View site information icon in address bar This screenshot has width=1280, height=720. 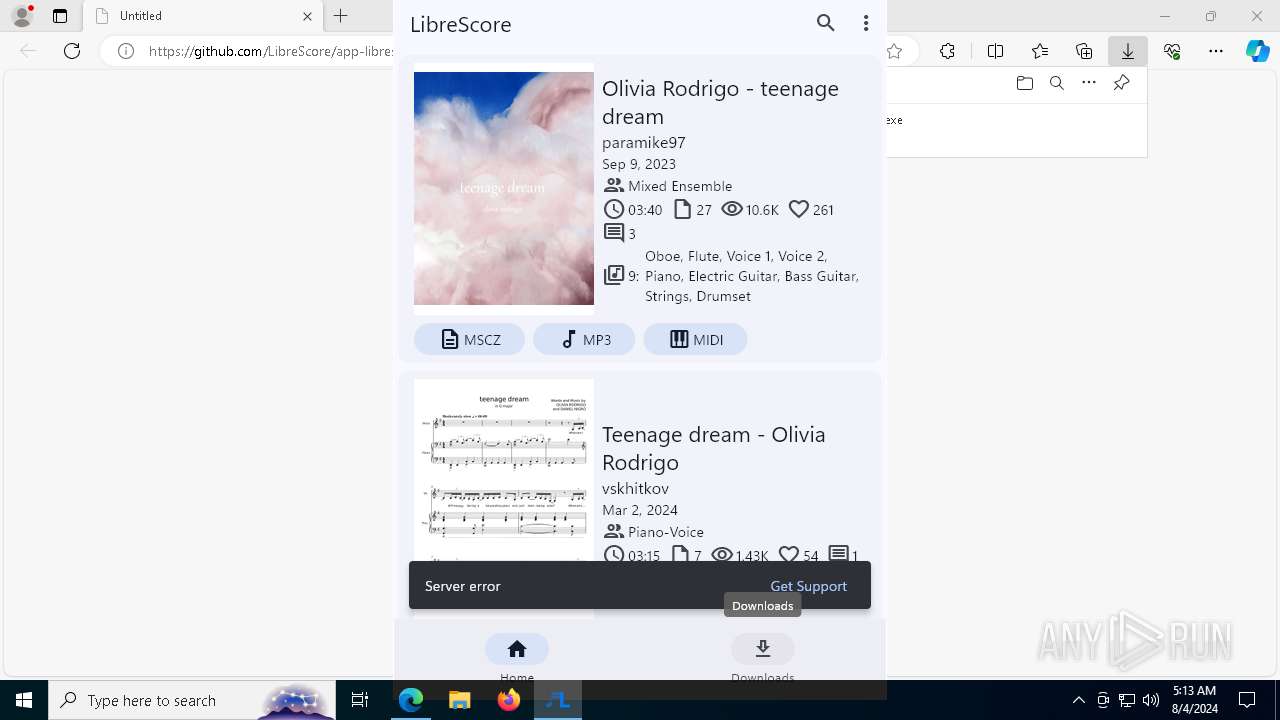click(126, 51)
